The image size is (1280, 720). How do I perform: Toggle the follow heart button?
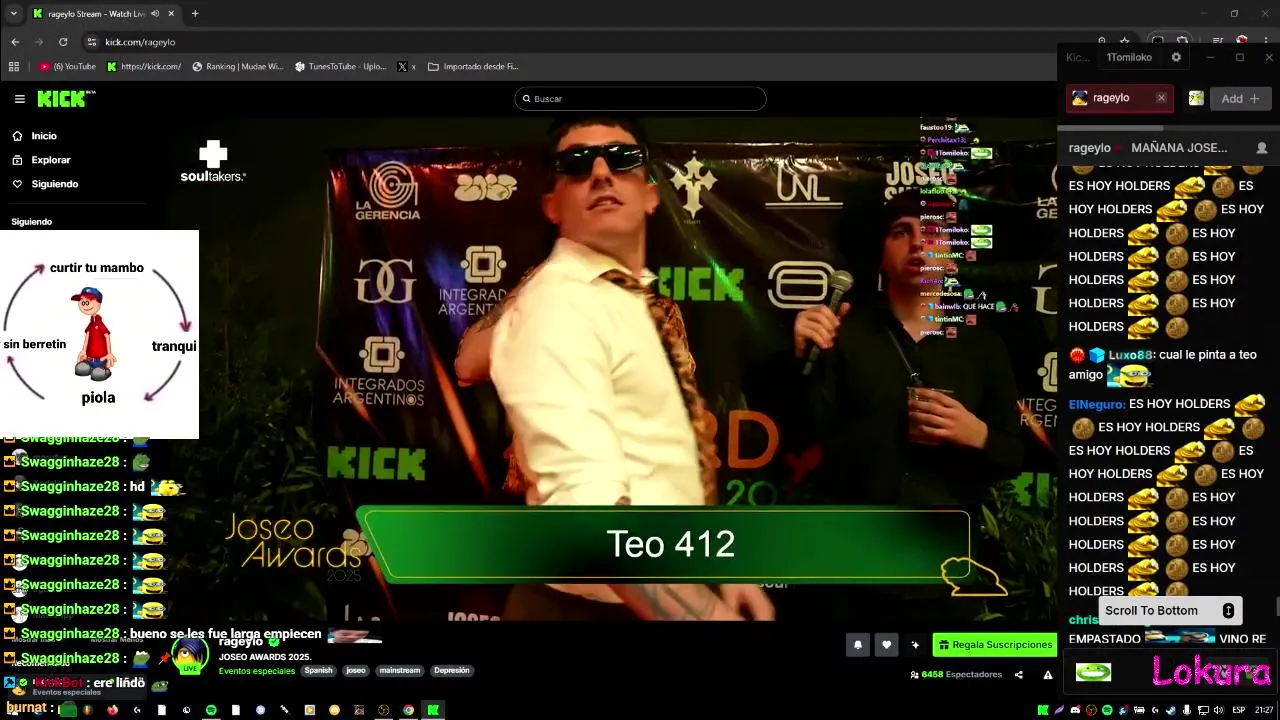point(886,645)
